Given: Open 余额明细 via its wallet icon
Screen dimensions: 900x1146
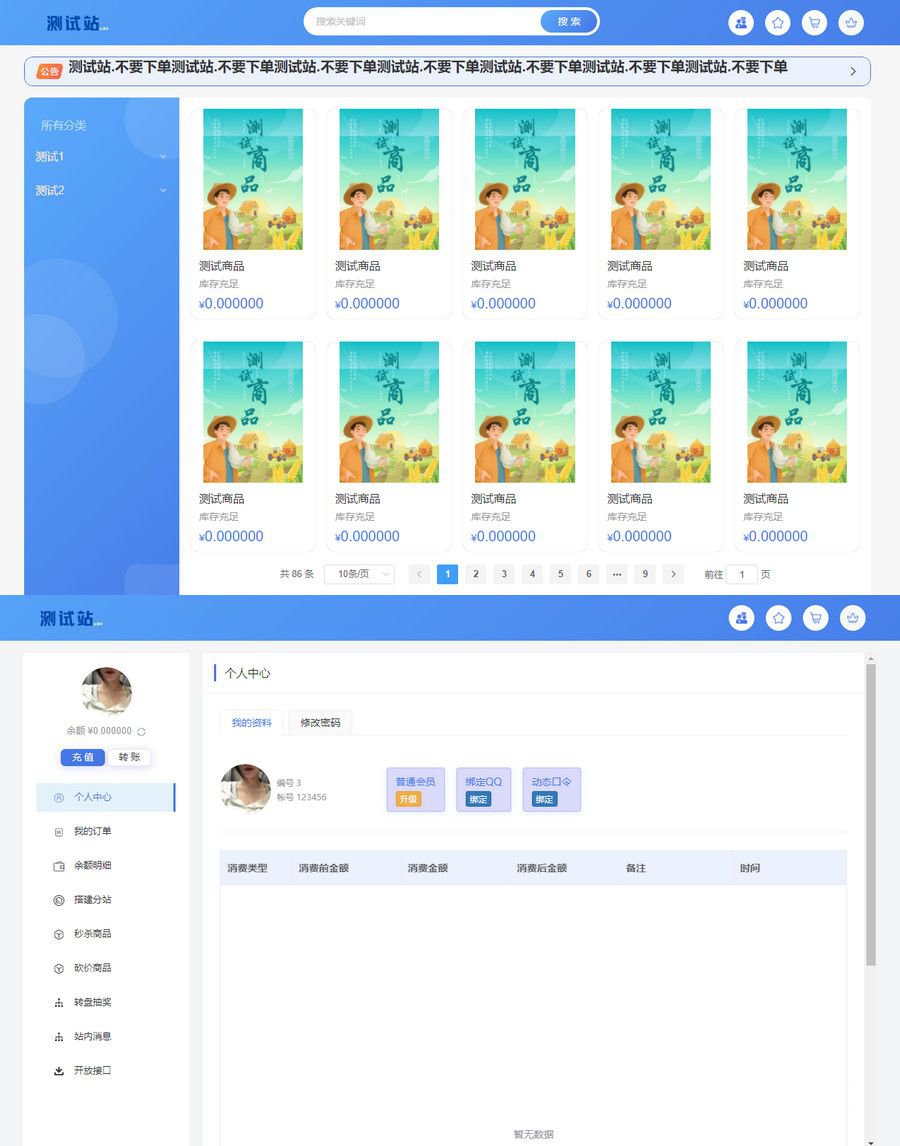Looking at the screenshot, I should (x=60, y=866).
